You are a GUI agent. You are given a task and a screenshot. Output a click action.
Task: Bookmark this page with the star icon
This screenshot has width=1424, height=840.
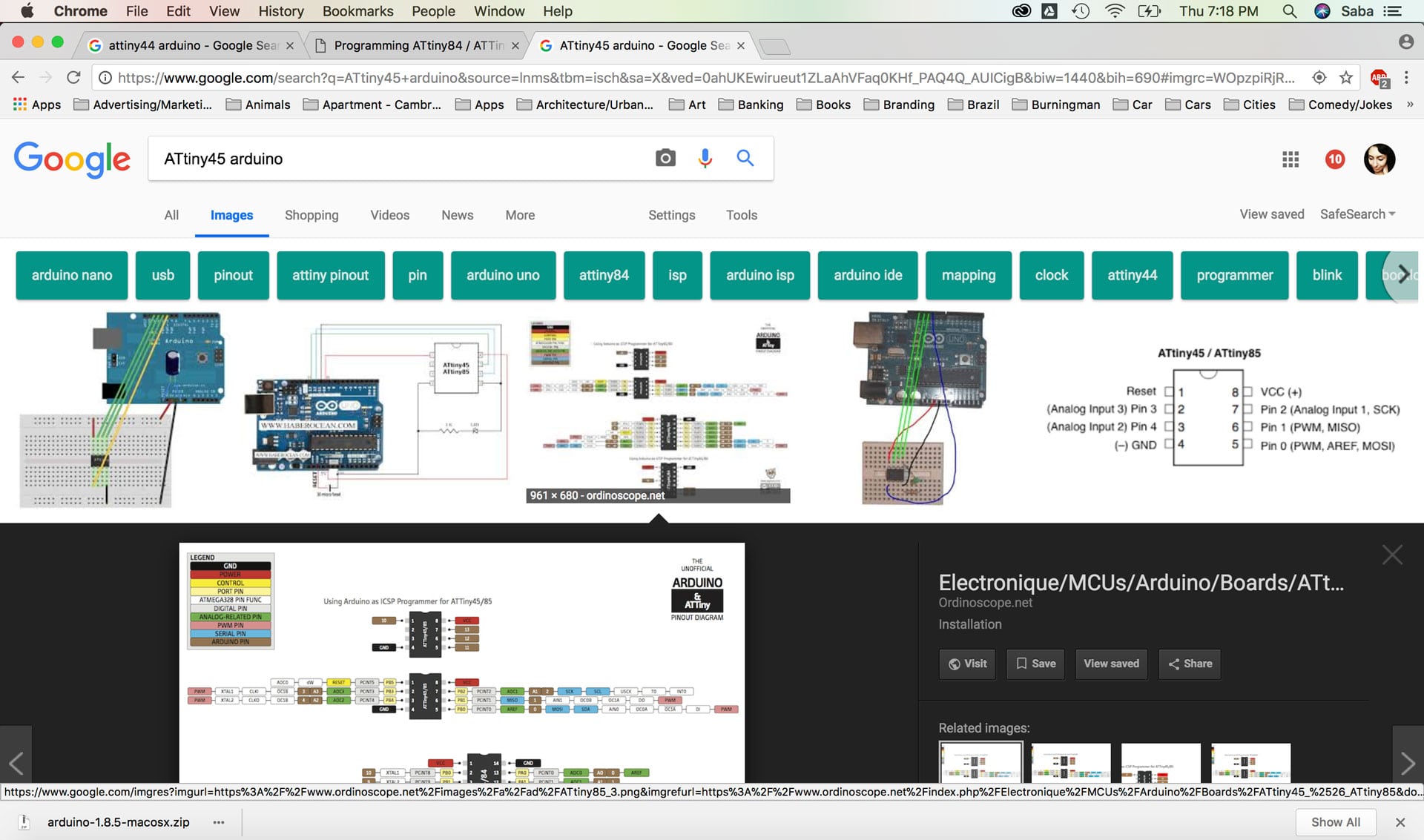(x=1346, y=77)
